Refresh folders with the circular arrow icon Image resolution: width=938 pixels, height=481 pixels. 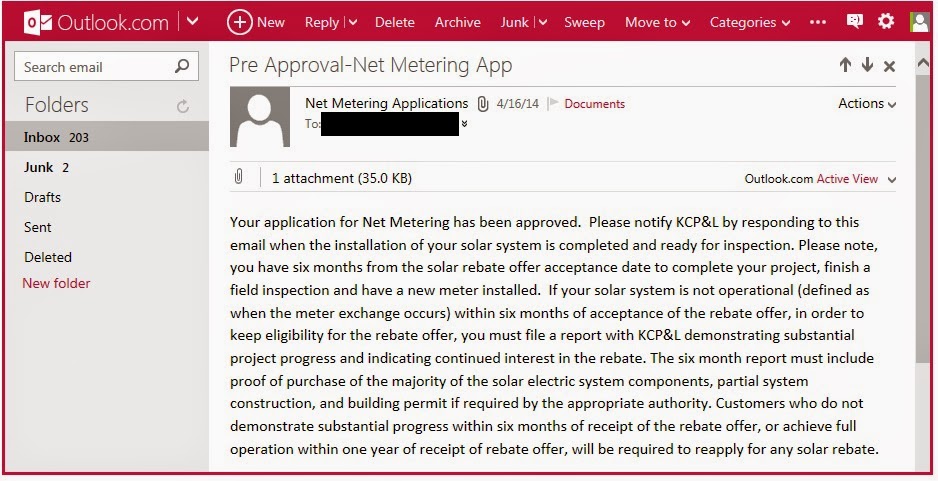[183, 106]
